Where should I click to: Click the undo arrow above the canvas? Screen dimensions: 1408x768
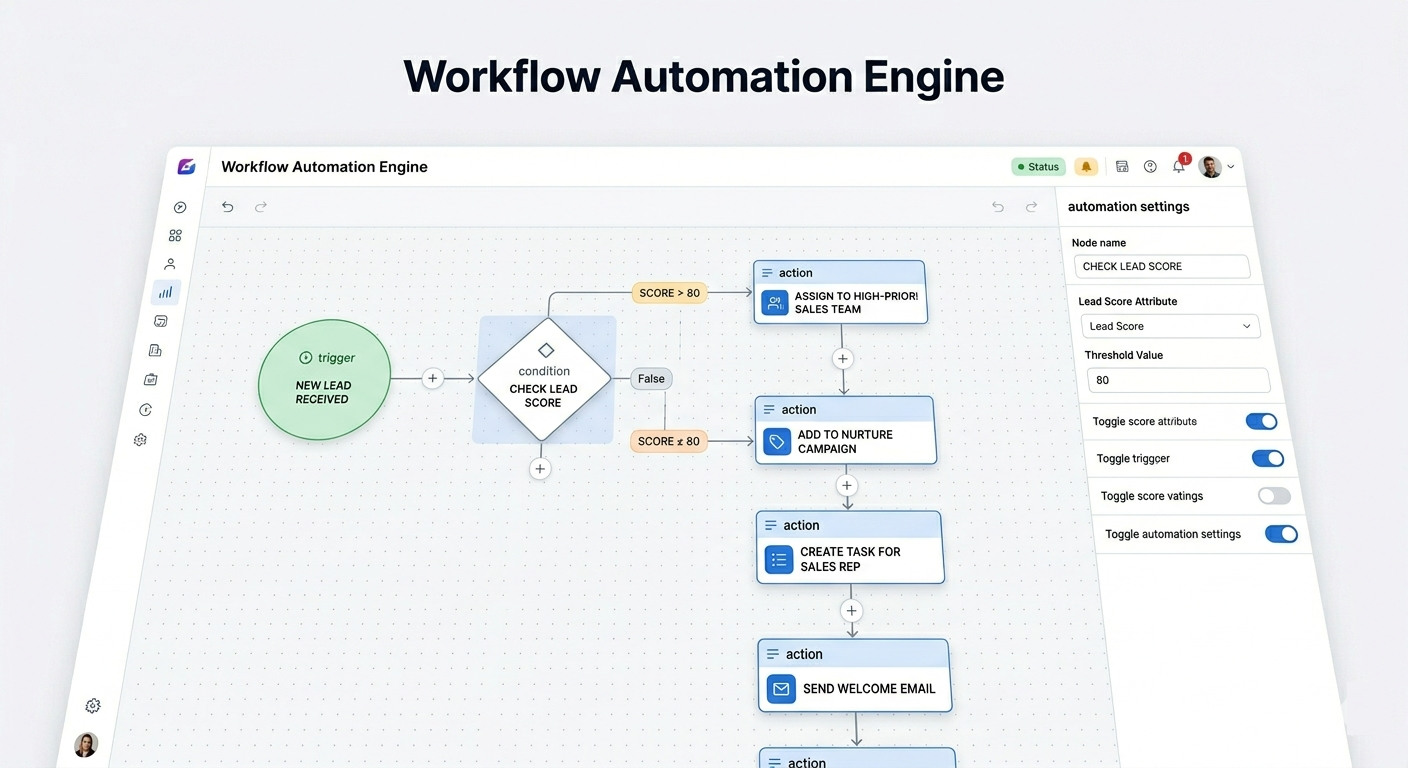(x=227, y=206)
